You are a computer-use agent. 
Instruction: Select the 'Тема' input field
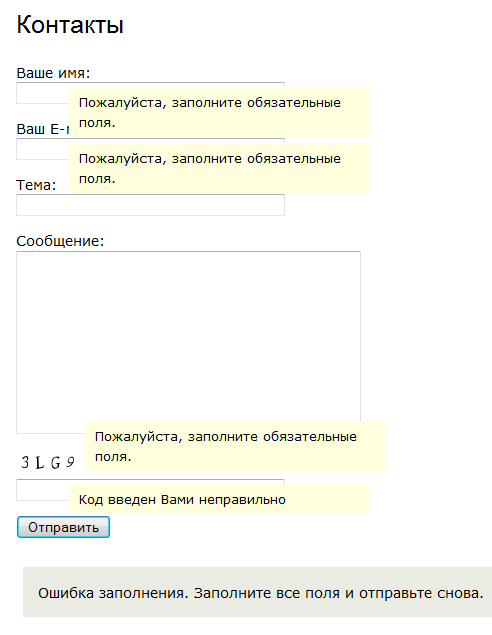[x=150, y=205]
